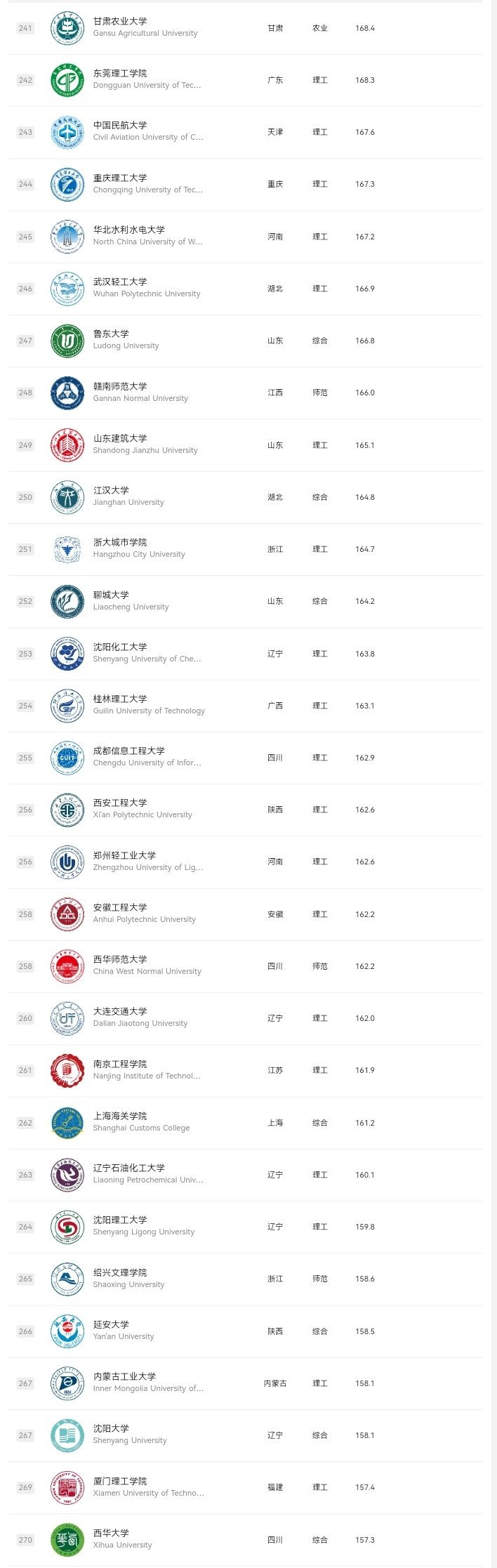Click the Nanjing Institute of Technology emblem

click(x=67, y=1070)
